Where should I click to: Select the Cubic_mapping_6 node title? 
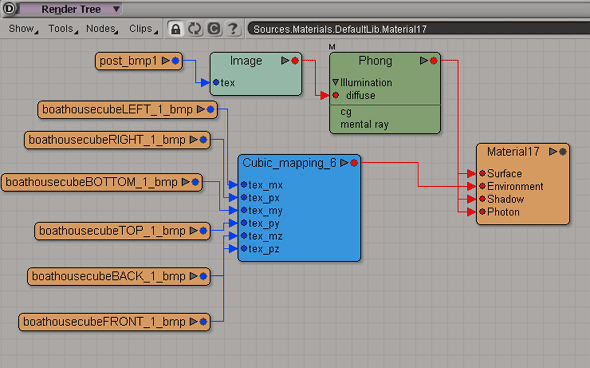tap(289, 163)
